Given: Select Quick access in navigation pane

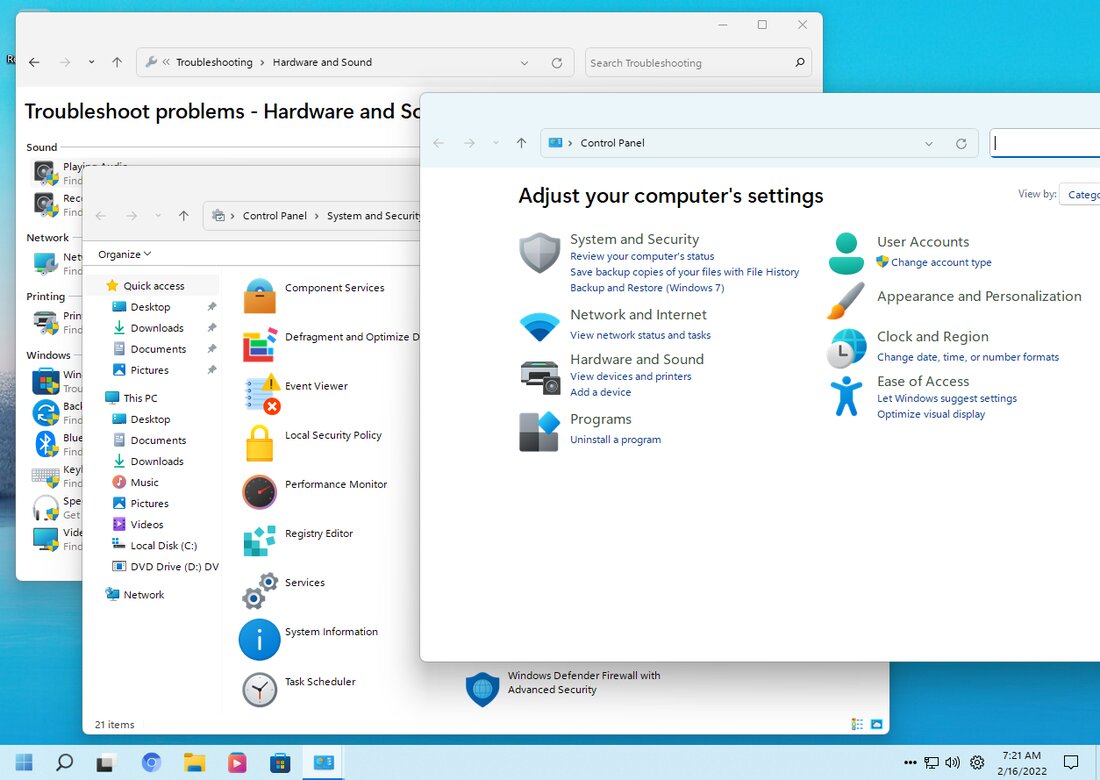Looking at the screenshot, I should (154, 285).
